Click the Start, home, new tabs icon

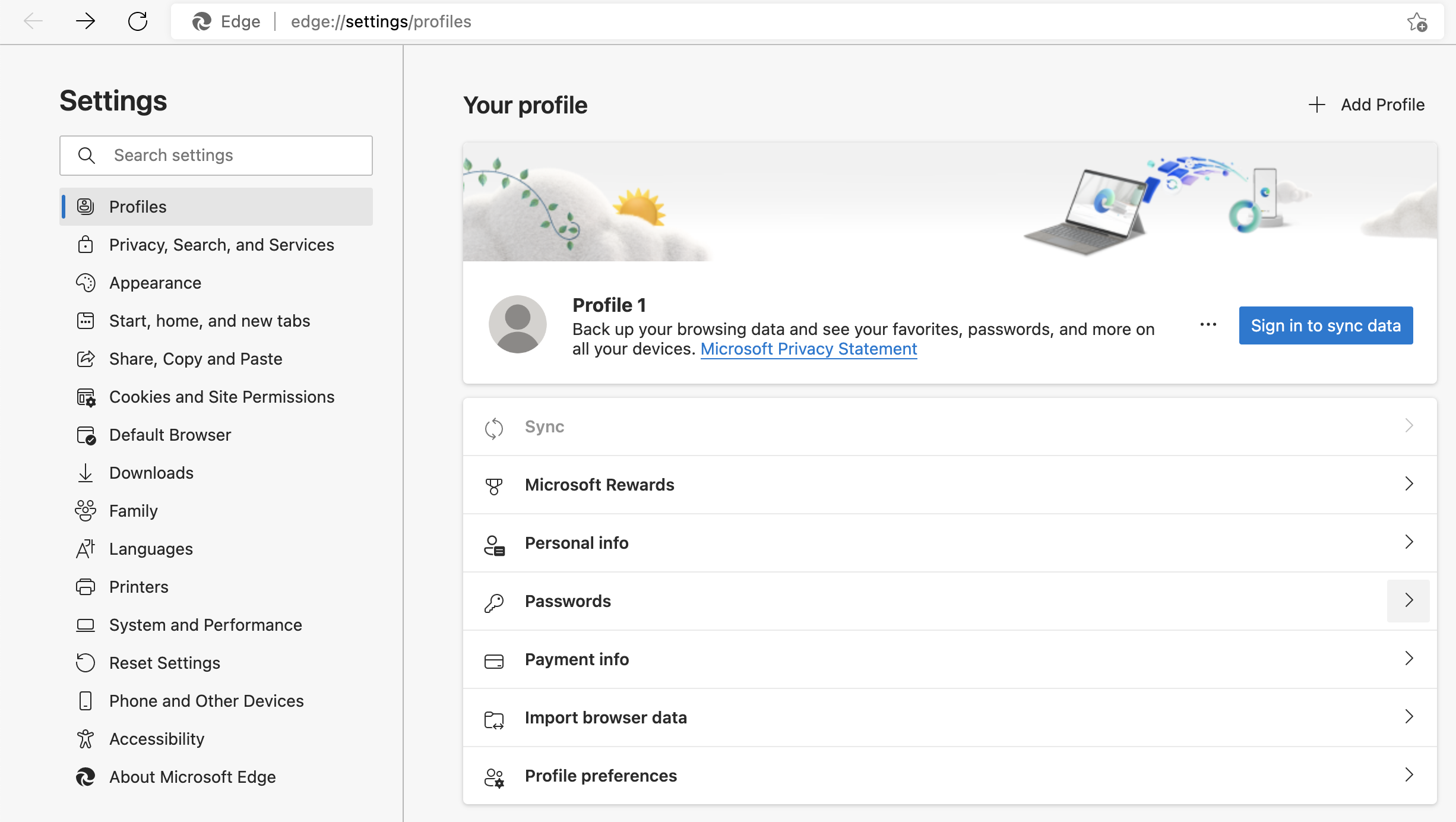86,321
